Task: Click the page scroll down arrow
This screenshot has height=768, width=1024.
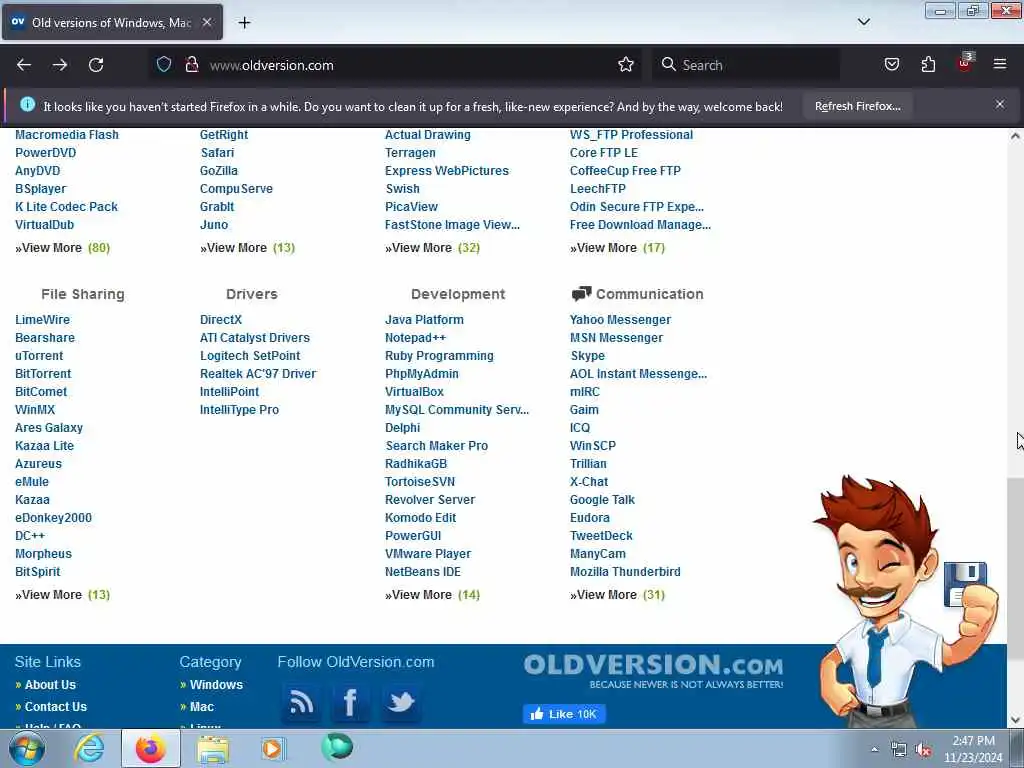Action: 1015,720
